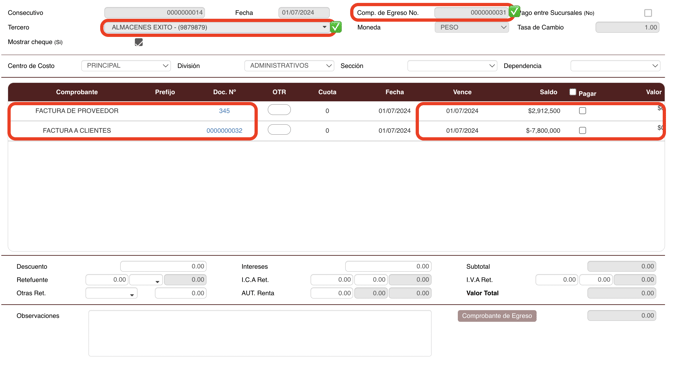Viewport: 688px width, 382px height.
Task: Click the Comp. de Egreso No. field
Action: pos(471,13)
